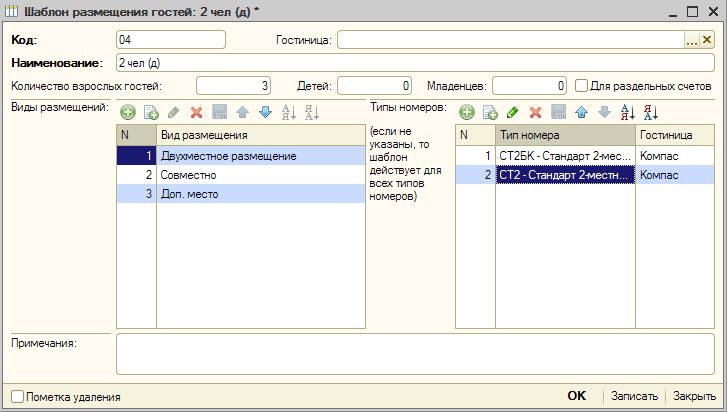Focus the Код input field
The height and width of the screenshot is (412, 727).
tap(171, 40)
